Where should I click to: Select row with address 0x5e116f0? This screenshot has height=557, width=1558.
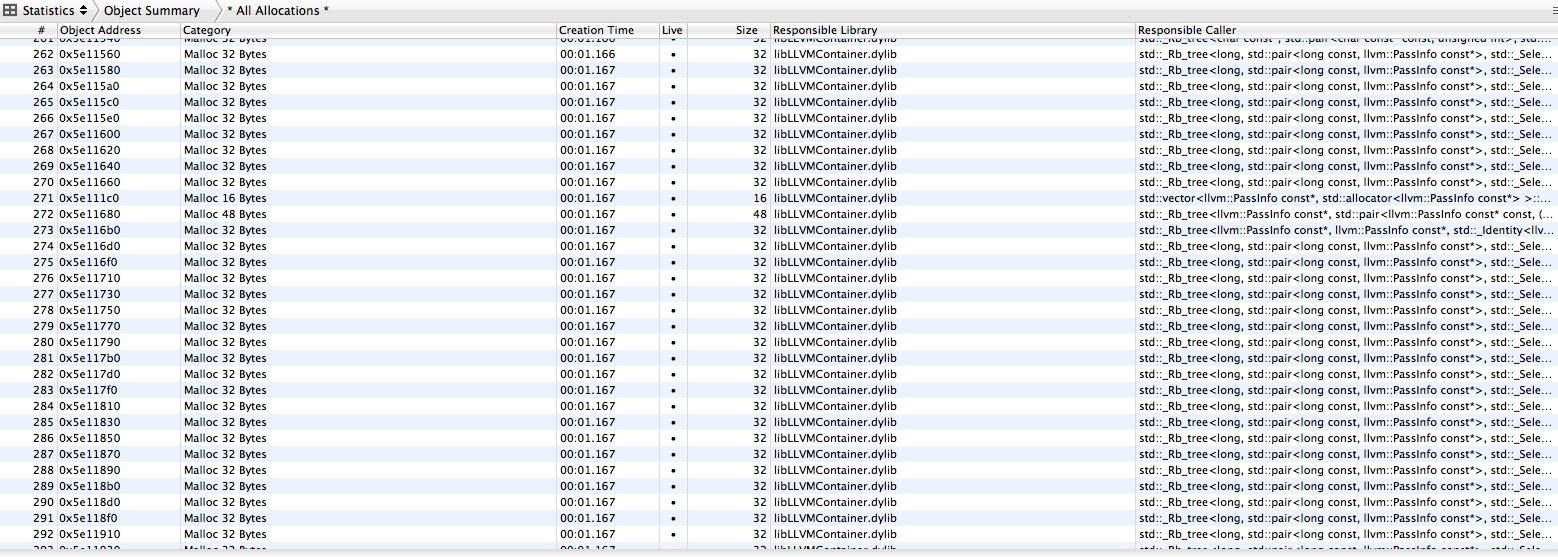(x=779, y=262)
